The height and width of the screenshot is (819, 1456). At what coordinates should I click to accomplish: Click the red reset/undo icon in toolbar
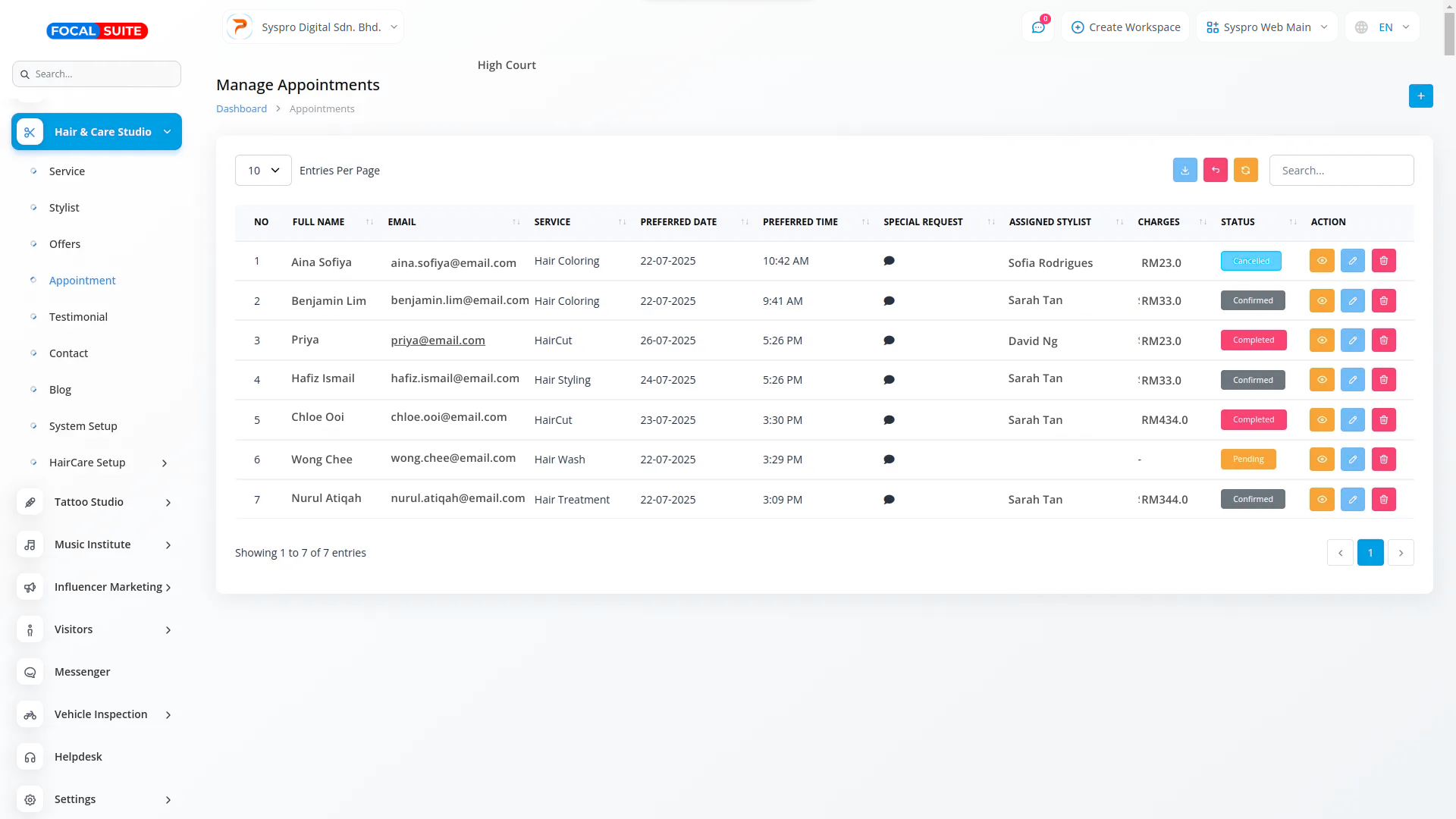(1215, 170)
